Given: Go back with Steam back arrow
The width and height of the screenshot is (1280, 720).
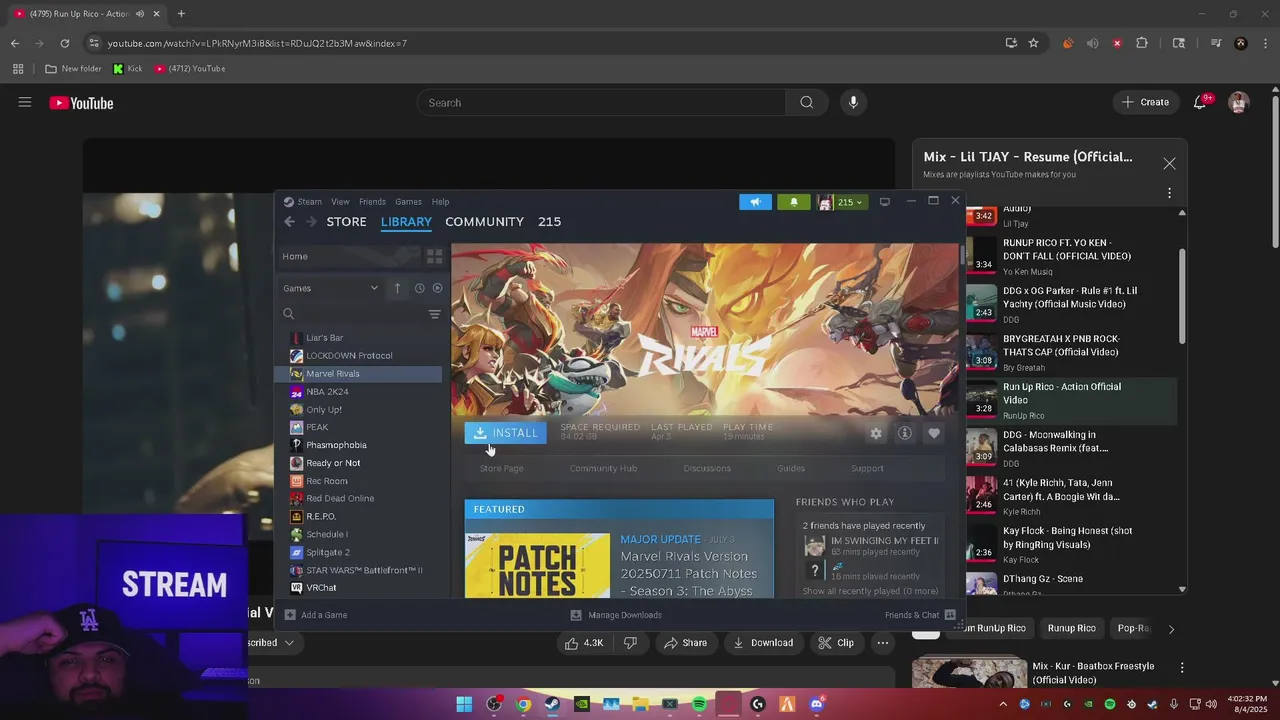Looking at the screenshot, I should click(x=289, y=222).
